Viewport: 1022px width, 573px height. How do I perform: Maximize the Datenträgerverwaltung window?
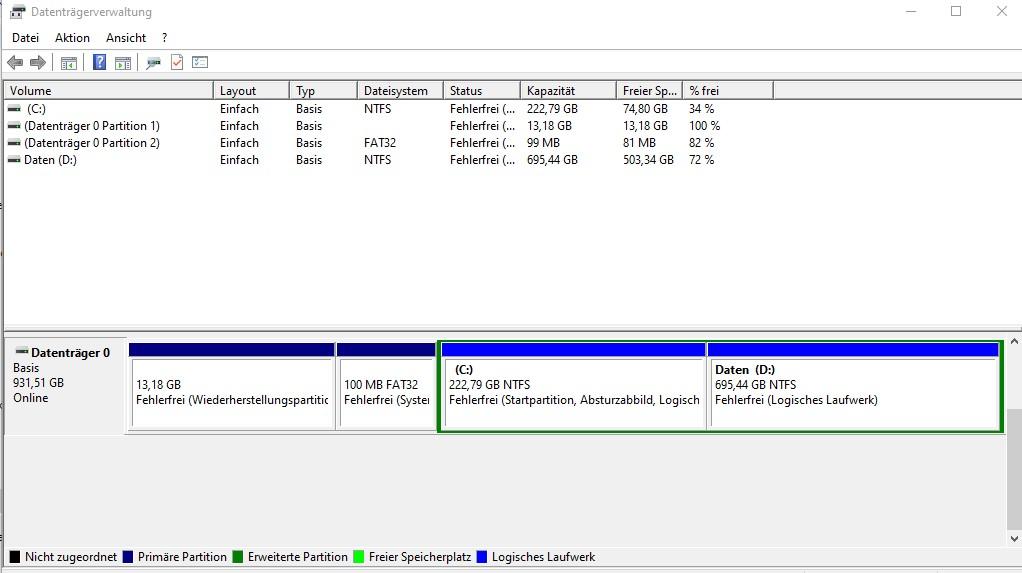click(956, 11)
